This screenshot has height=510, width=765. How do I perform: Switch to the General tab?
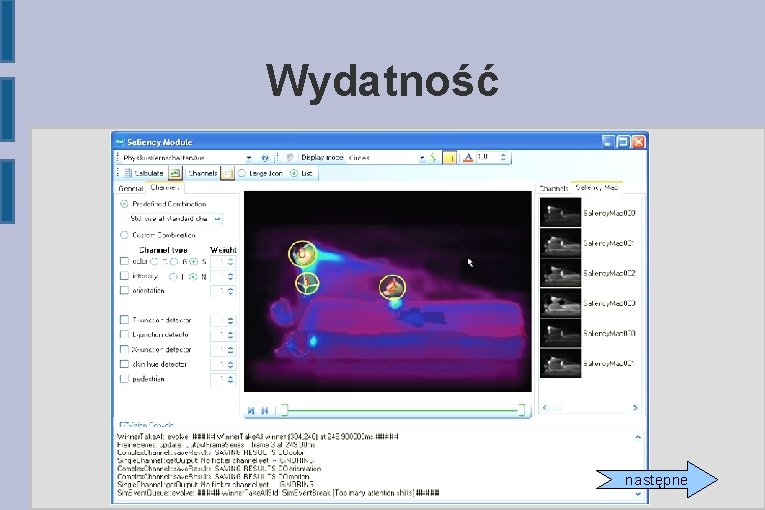click(x=130, y=188)
